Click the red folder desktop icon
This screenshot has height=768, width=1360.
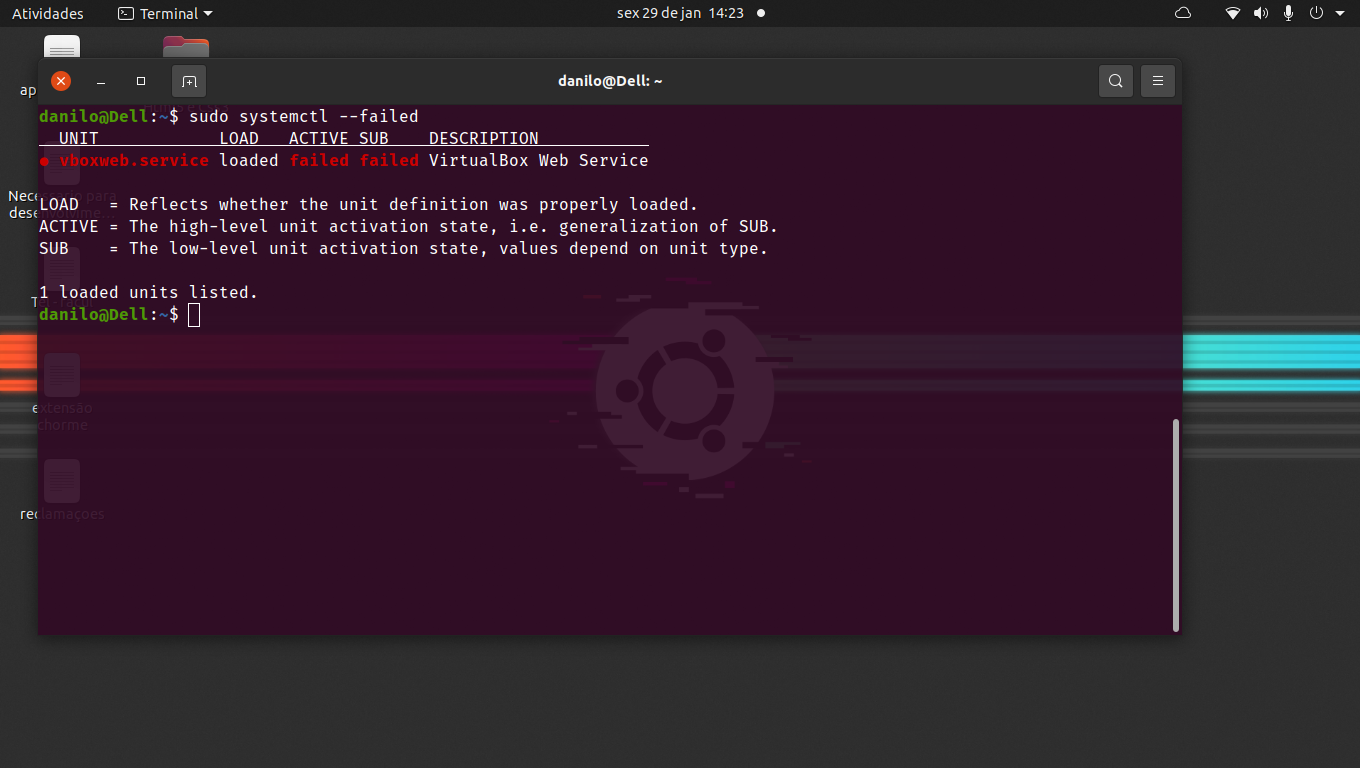click(186, 47)
